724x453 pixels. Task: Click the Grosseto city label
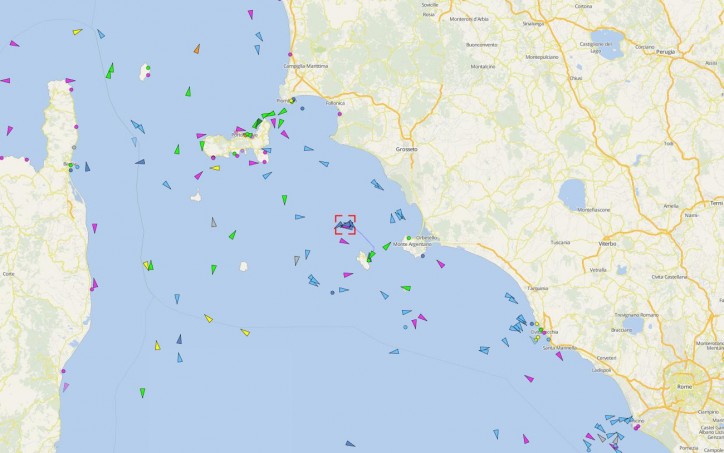[406, 149]
